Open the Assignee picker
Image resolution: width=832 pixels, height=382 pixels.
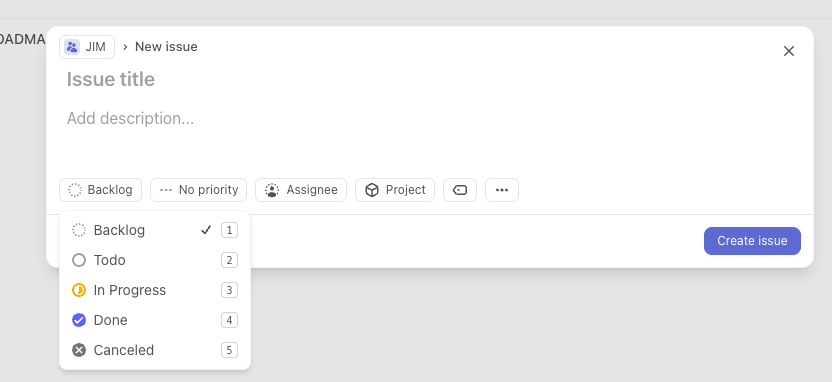[x=301, y=190]
